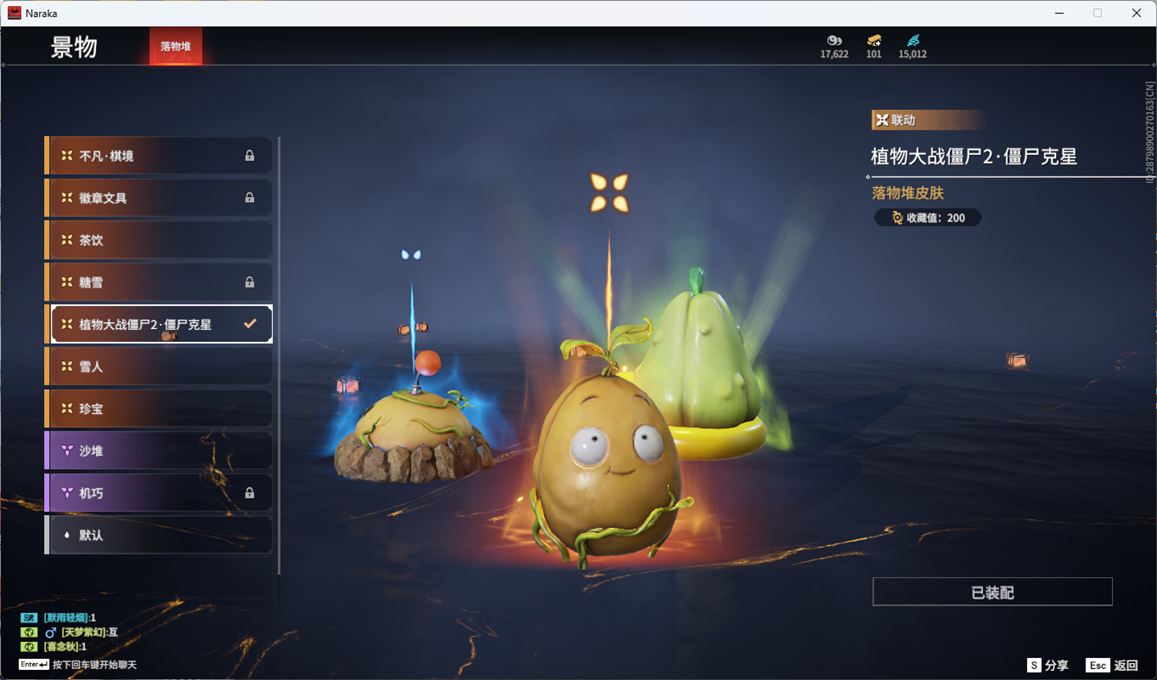1157x680 pixels.
Task: Pick the 默认 default skin
Action: coord(158,535)
